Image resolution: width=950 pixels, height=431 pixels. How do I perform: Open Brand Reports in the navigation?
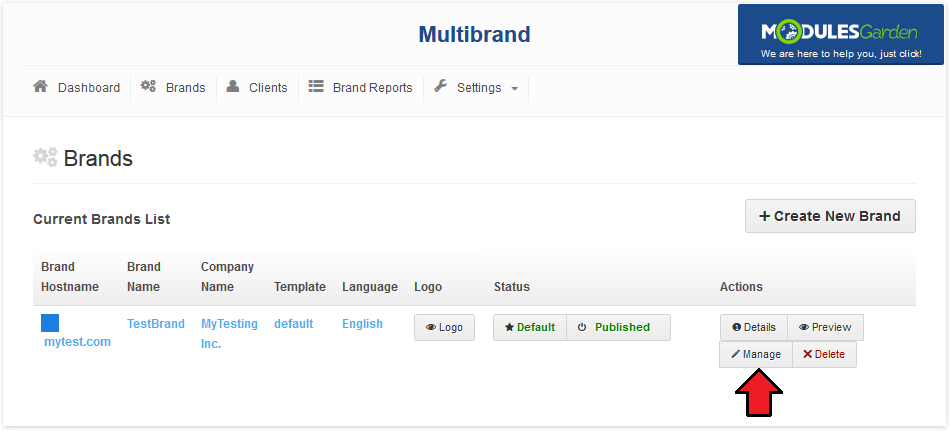click(x=360, y=88)
